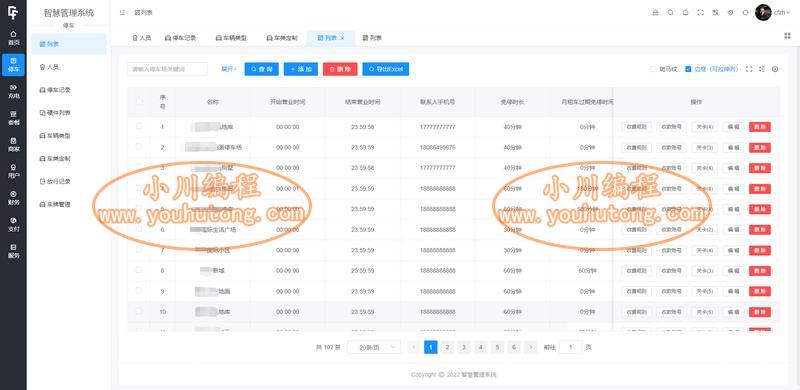Viewport: 800px width, 390px height.
Task: Select the checkbox for row 7
Action: pyautogui.click(x=139, y=250)
